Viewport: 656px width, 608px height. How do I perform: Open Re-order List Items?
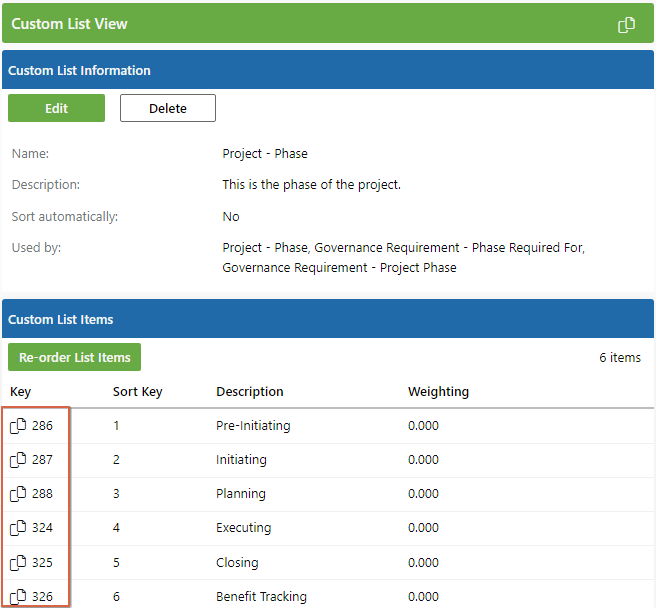pos(74,357)
